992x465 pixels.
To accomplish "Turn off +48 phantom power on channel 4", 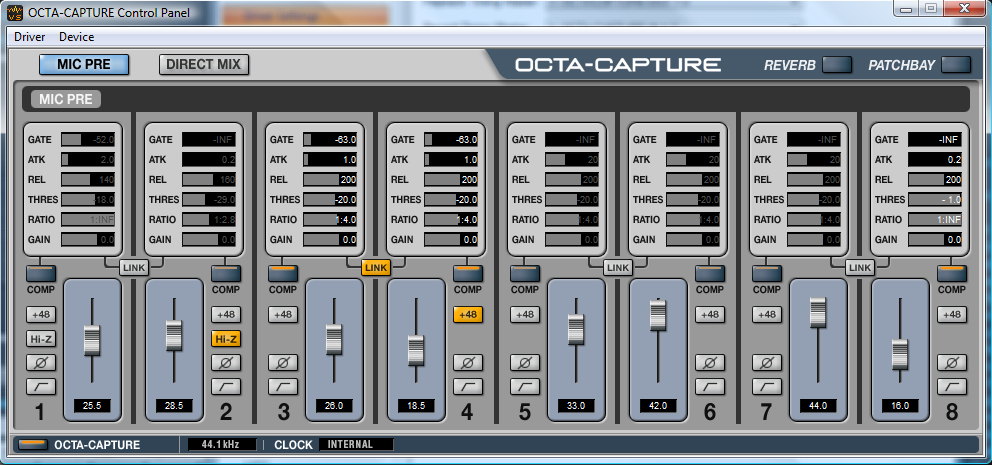I will click(467, 315).
